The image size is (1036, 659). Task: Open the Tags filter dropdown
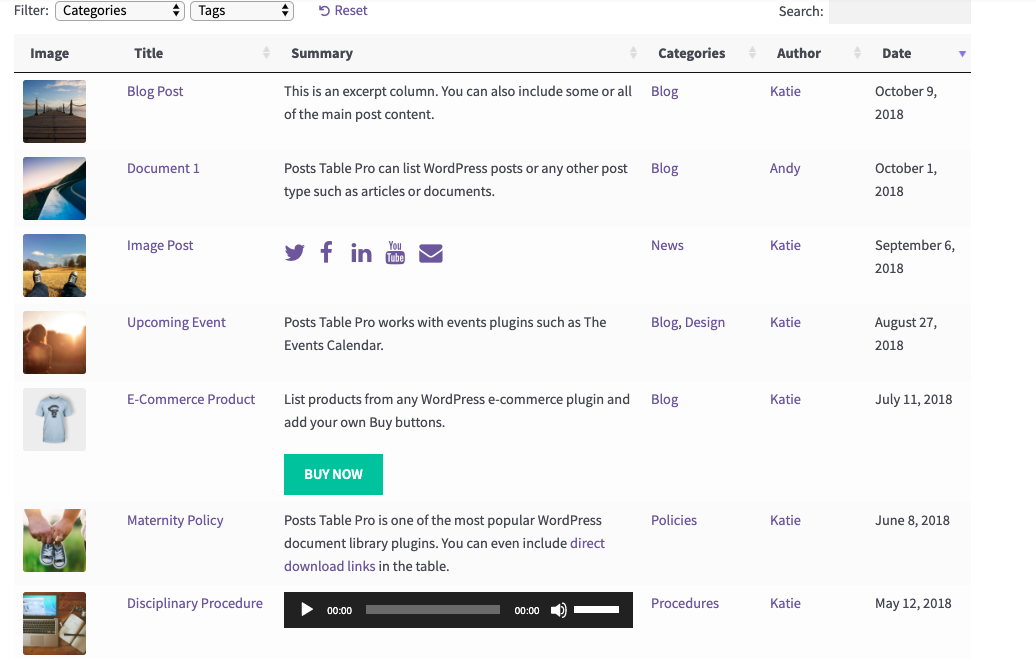[242, 11]
